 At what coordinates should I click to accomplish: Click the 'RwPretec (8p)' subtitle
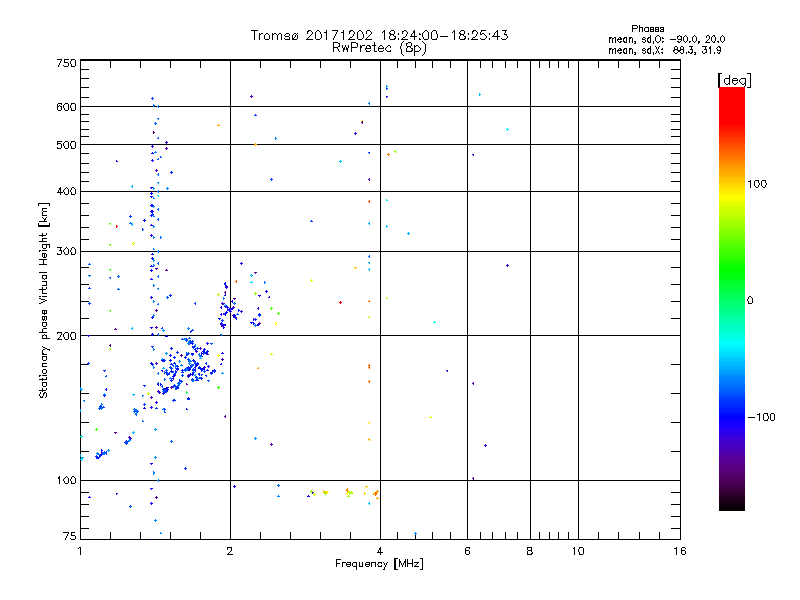pos(379,48)
